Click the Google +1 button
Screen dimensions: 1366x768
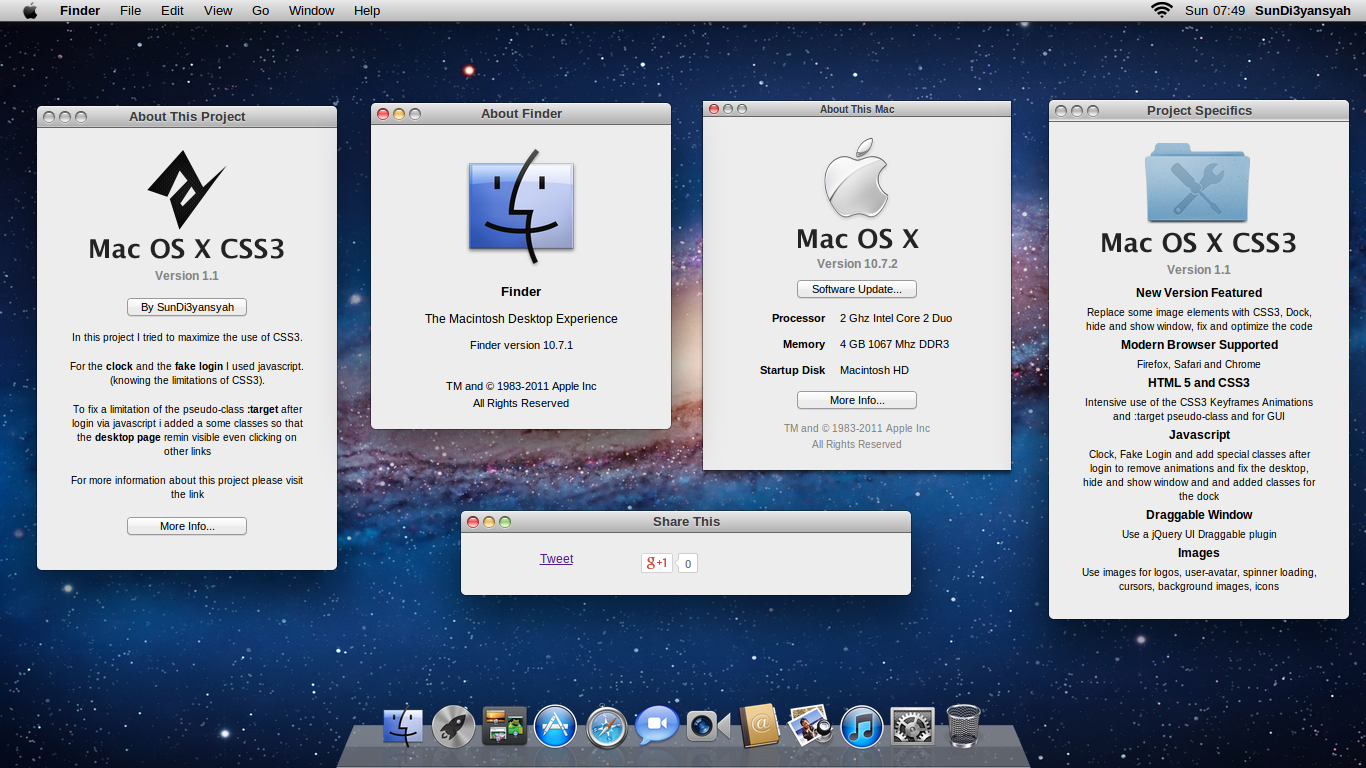point(657,563)
